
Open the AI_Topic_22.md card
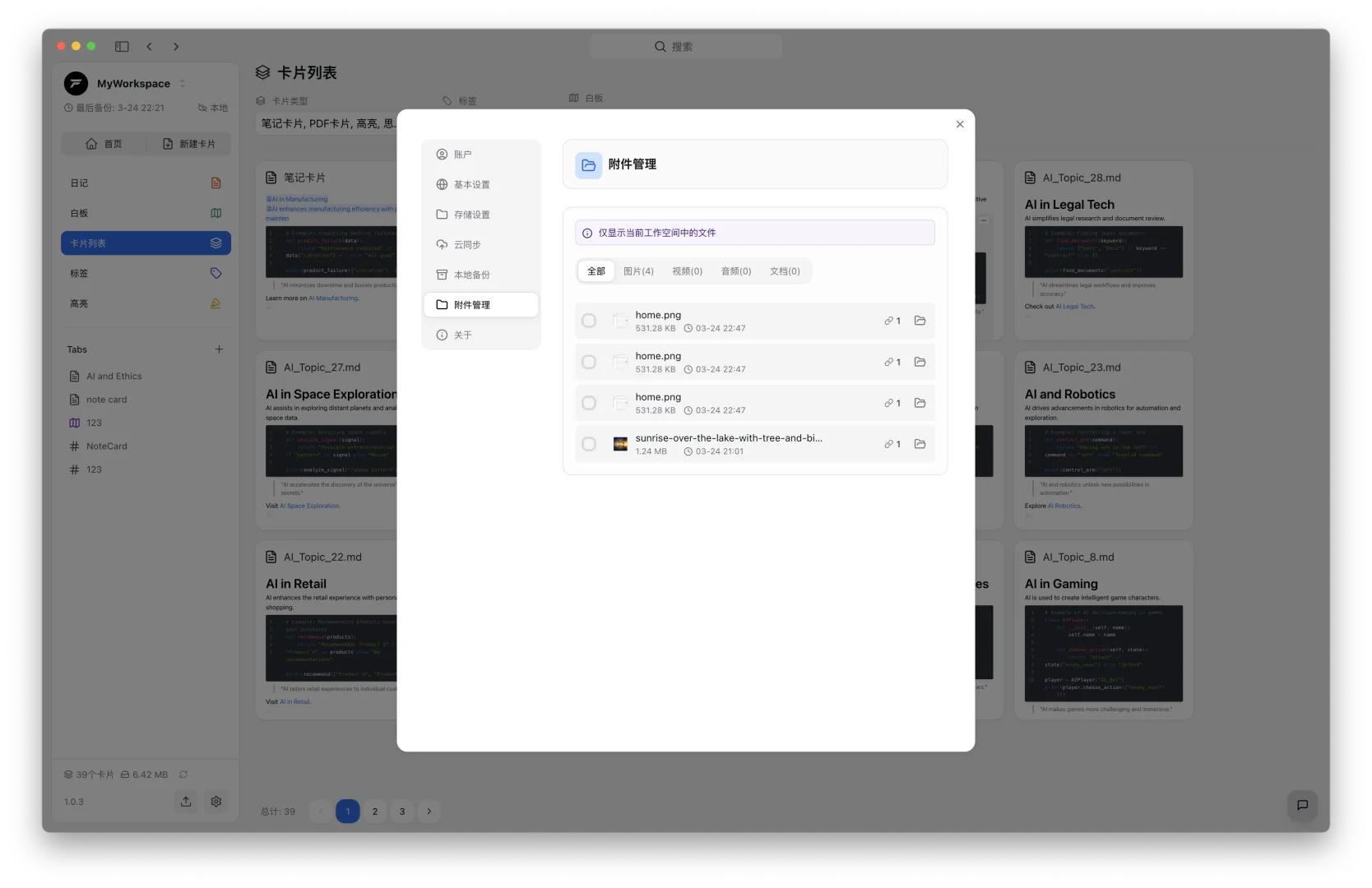pos(327,630)
